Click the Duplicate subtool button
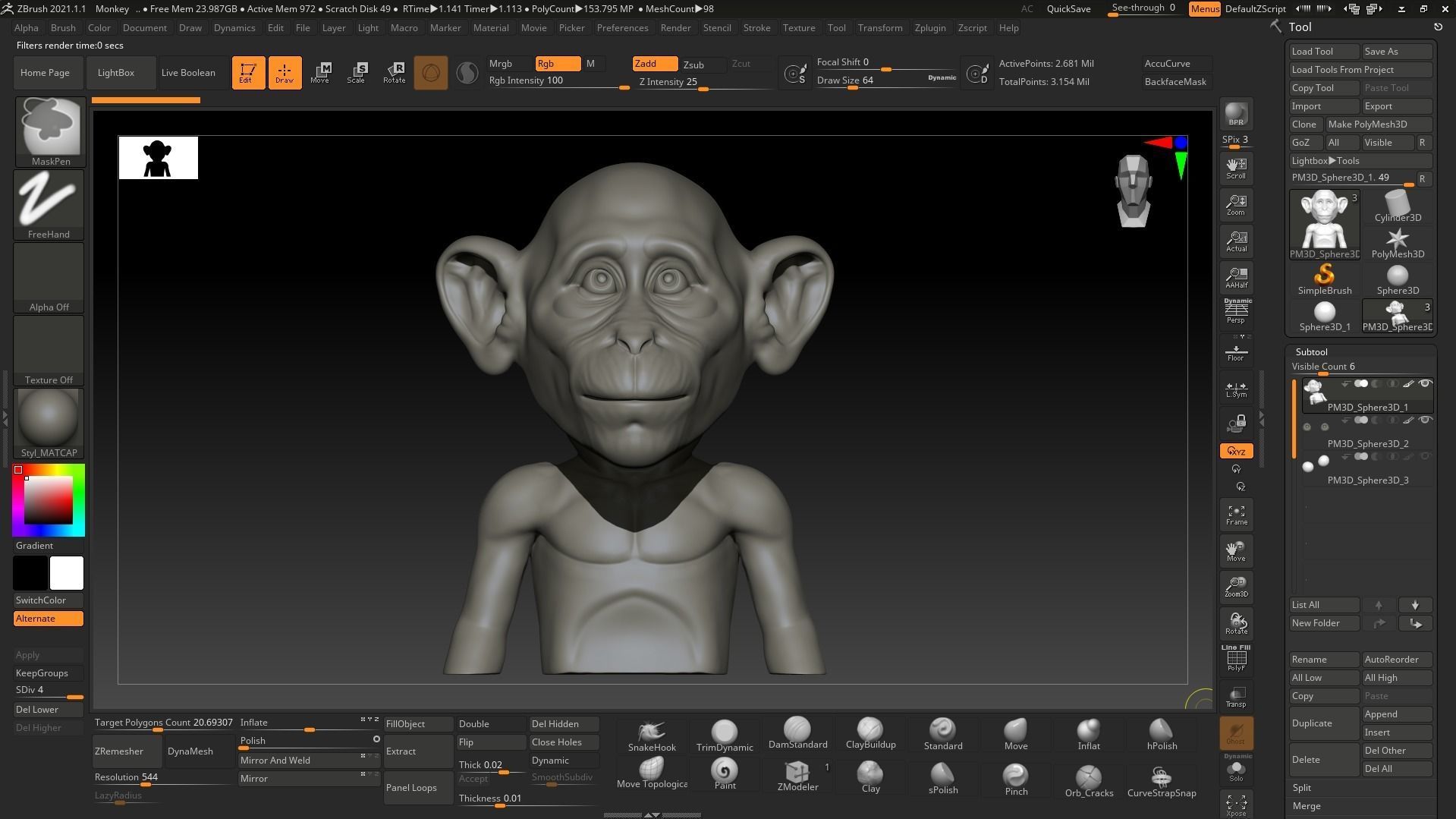The width and height of the screenshot is (1456, 819). click(1324, 723)
